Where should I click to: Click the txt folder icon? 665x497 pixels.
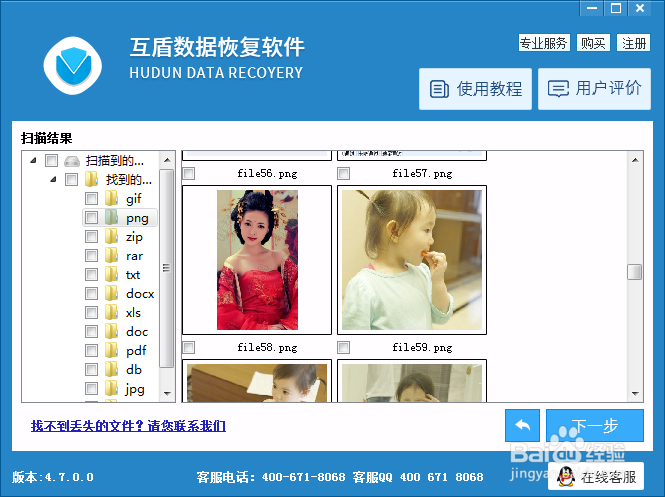coord(111,274)
